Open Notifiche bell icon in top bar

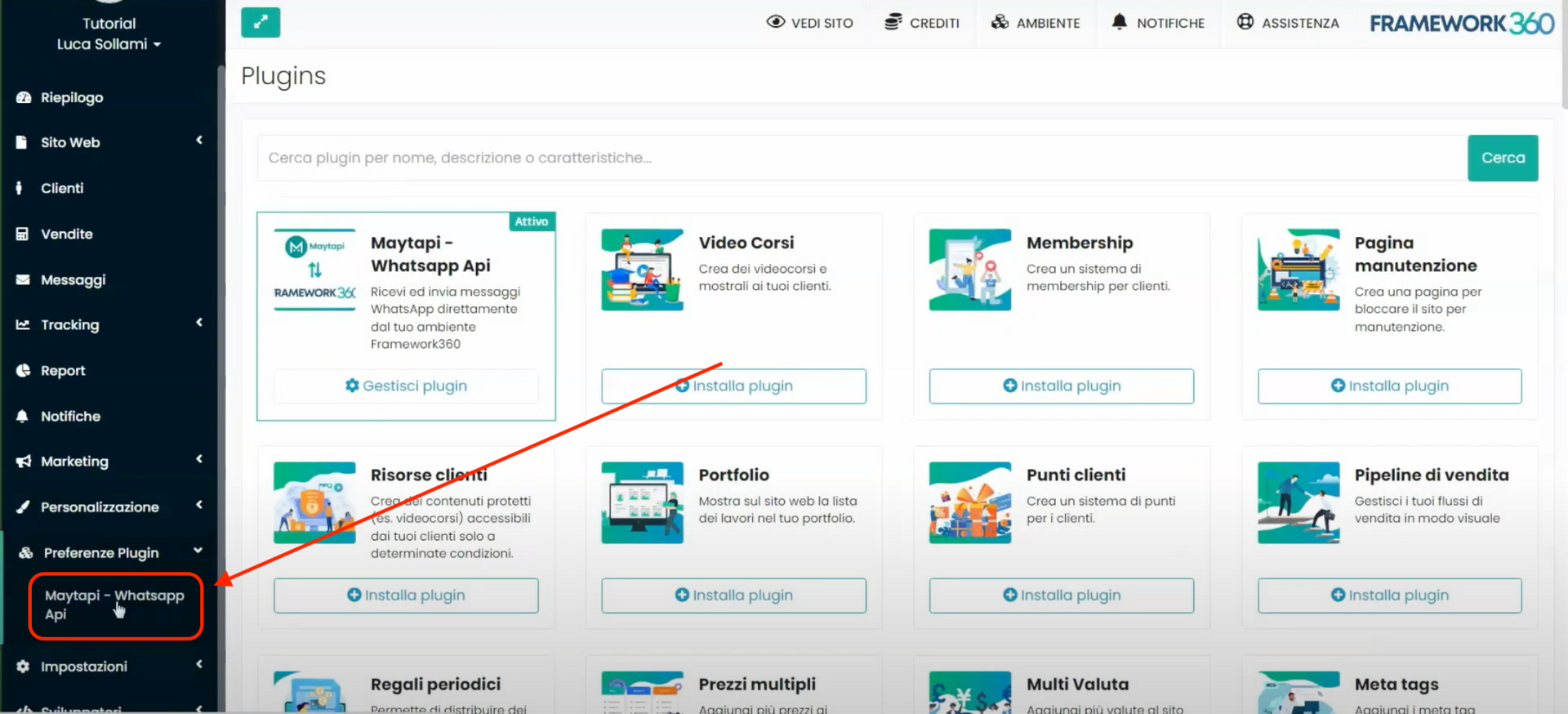(1119, 22)
